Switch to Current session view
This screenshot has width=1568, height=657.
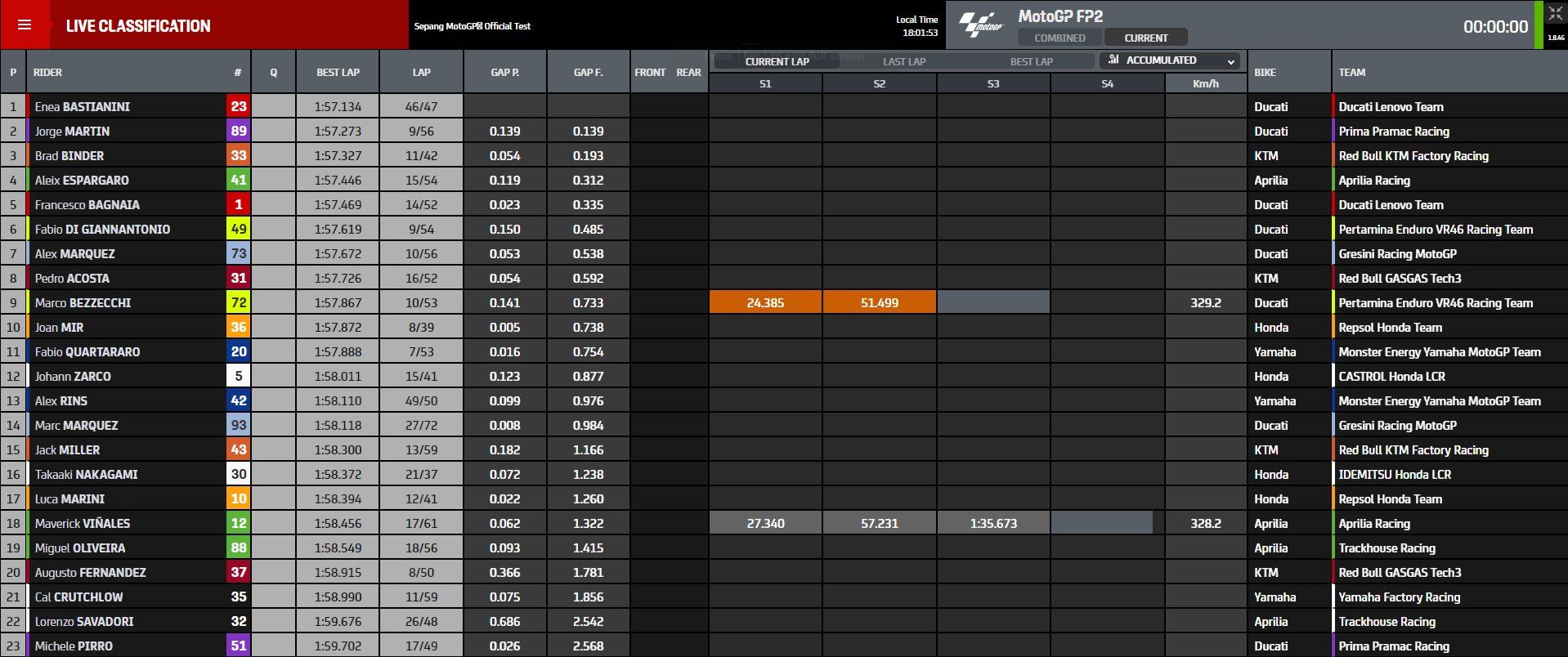click(1145, 38)
